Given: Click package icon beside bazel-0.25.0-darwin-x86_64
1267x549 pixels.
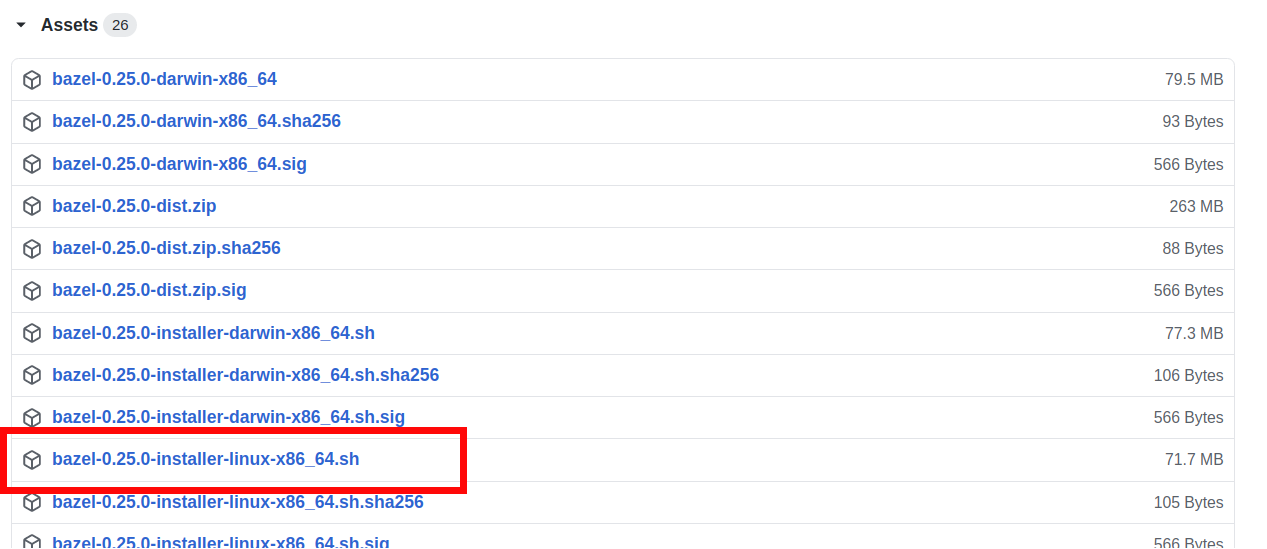Looking at the screenshot, I should tap(32, 79).
